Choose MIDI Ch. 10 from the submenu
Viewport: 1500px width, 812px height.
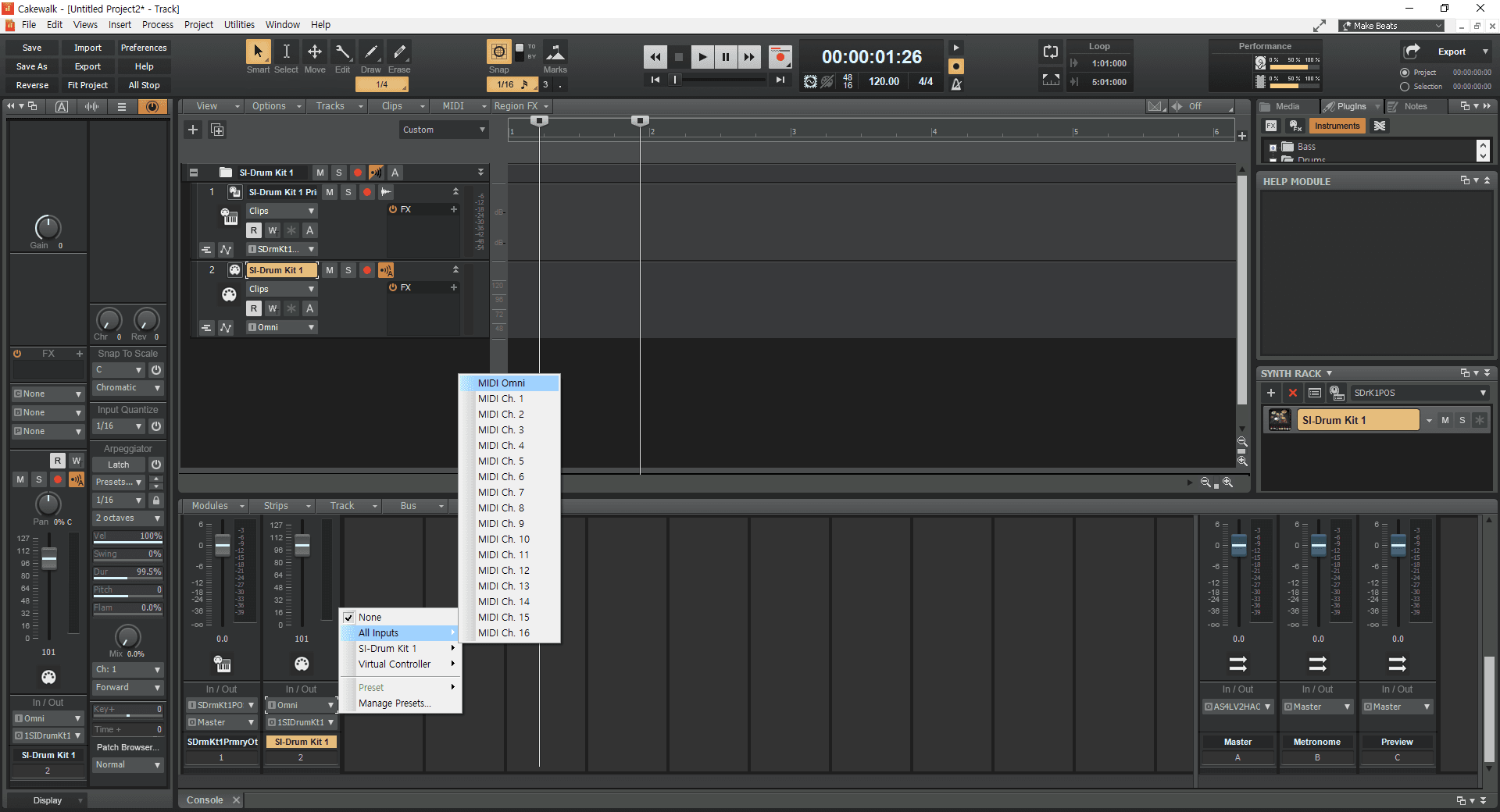tap(504, 540)
